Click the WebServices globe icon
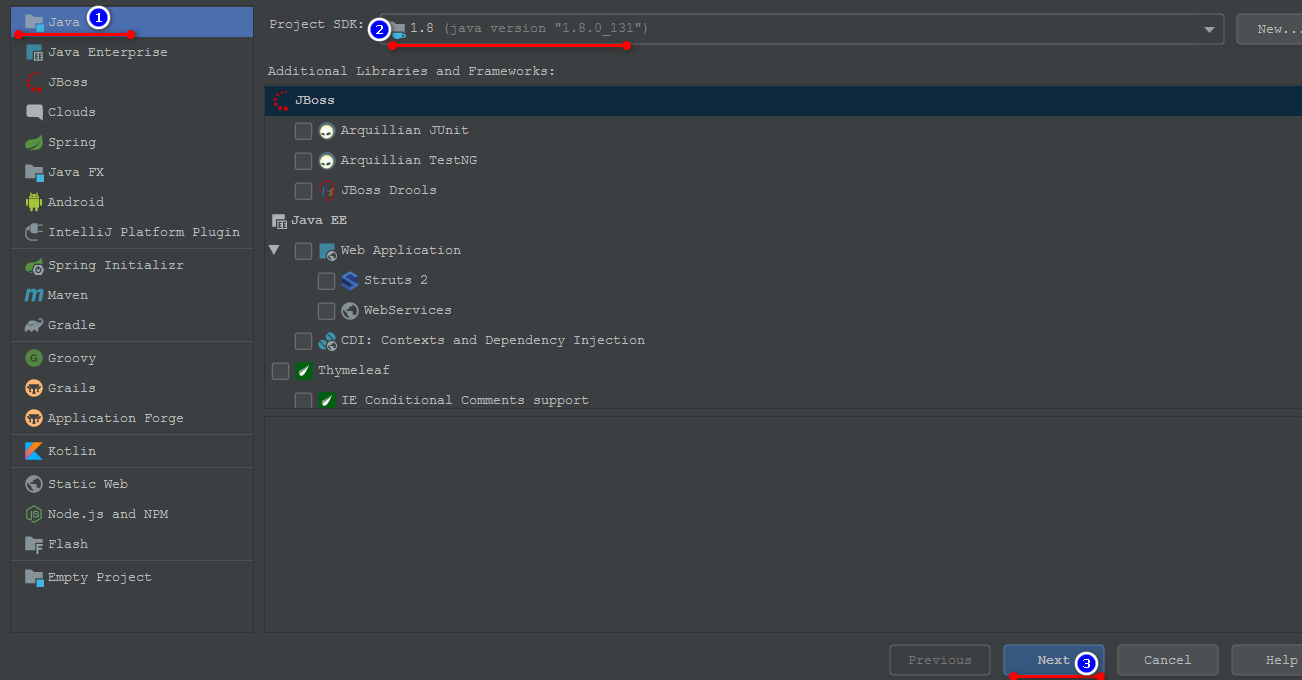The width and height of the screenshot is (1302, 680). point(350,310)
